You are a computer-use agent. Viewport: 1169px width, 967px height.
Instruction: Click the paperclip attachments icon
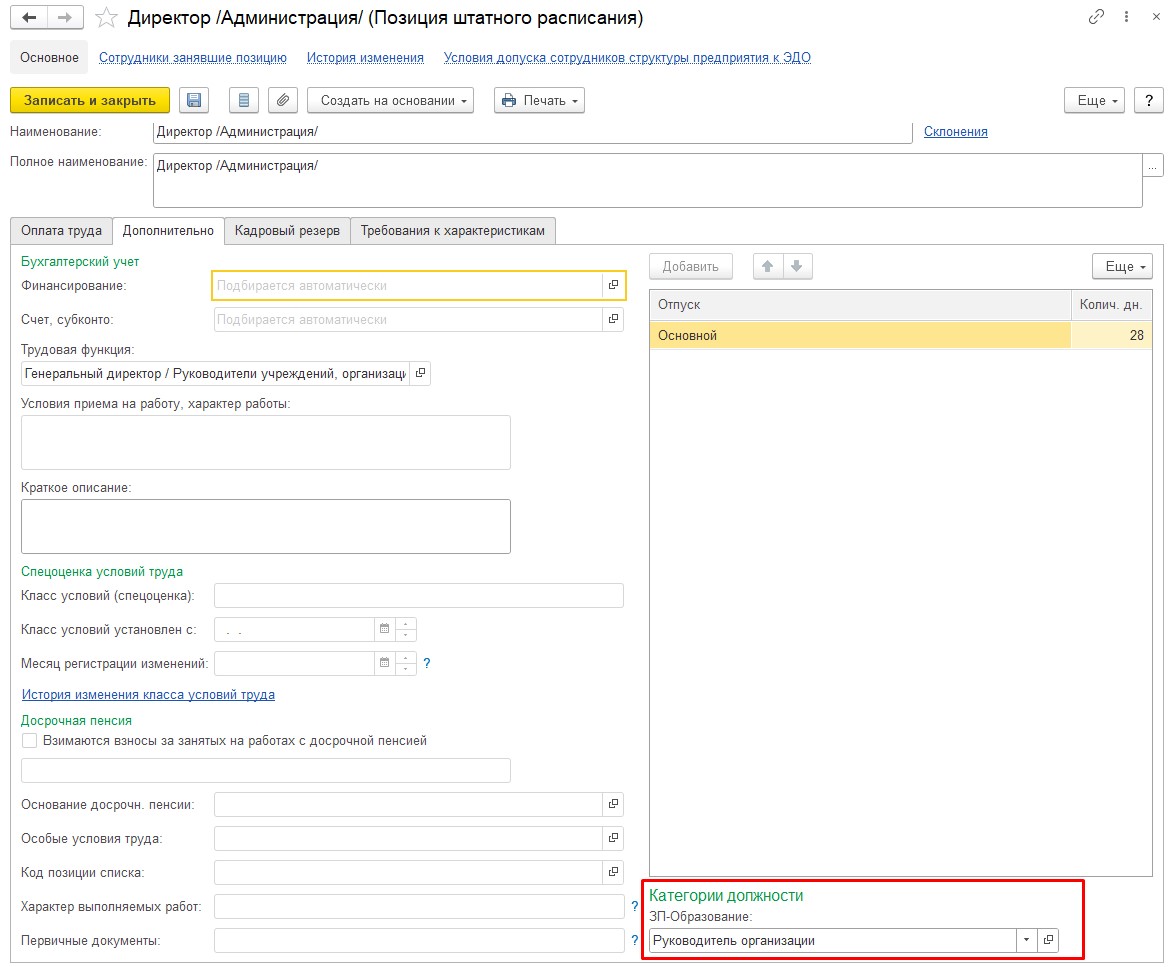pyautogui.click(x=283, y=100)
